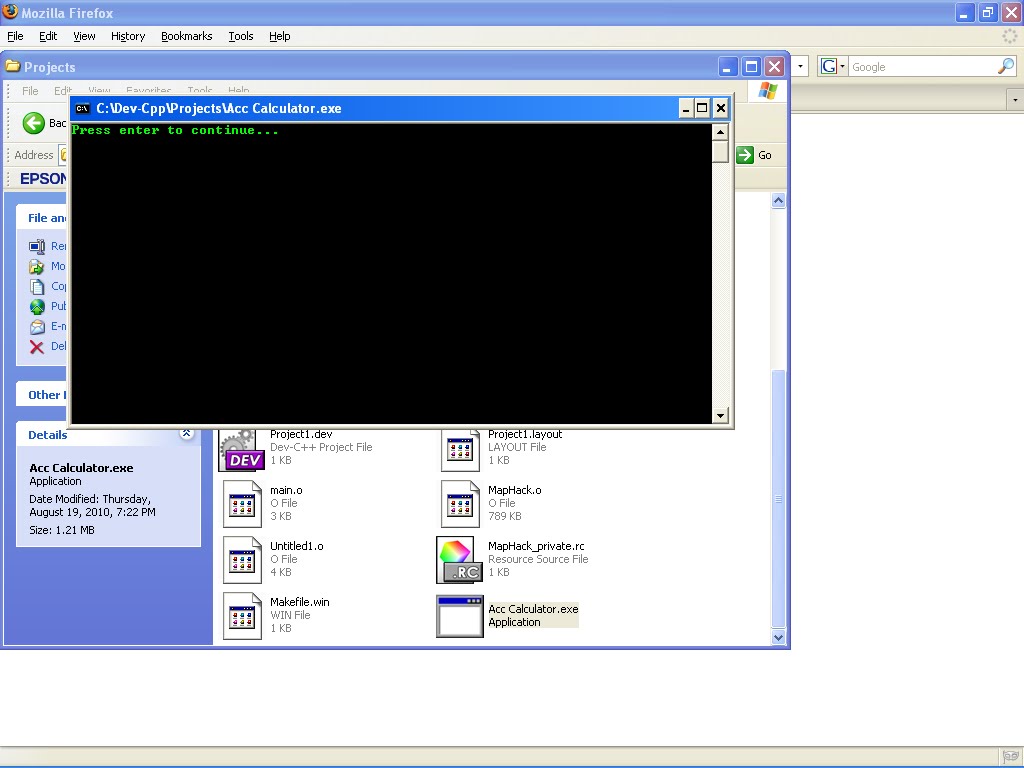Click the Back arrow in Projects window
The height and width of the screenshot is (768, 1024).
coord(33,123)
